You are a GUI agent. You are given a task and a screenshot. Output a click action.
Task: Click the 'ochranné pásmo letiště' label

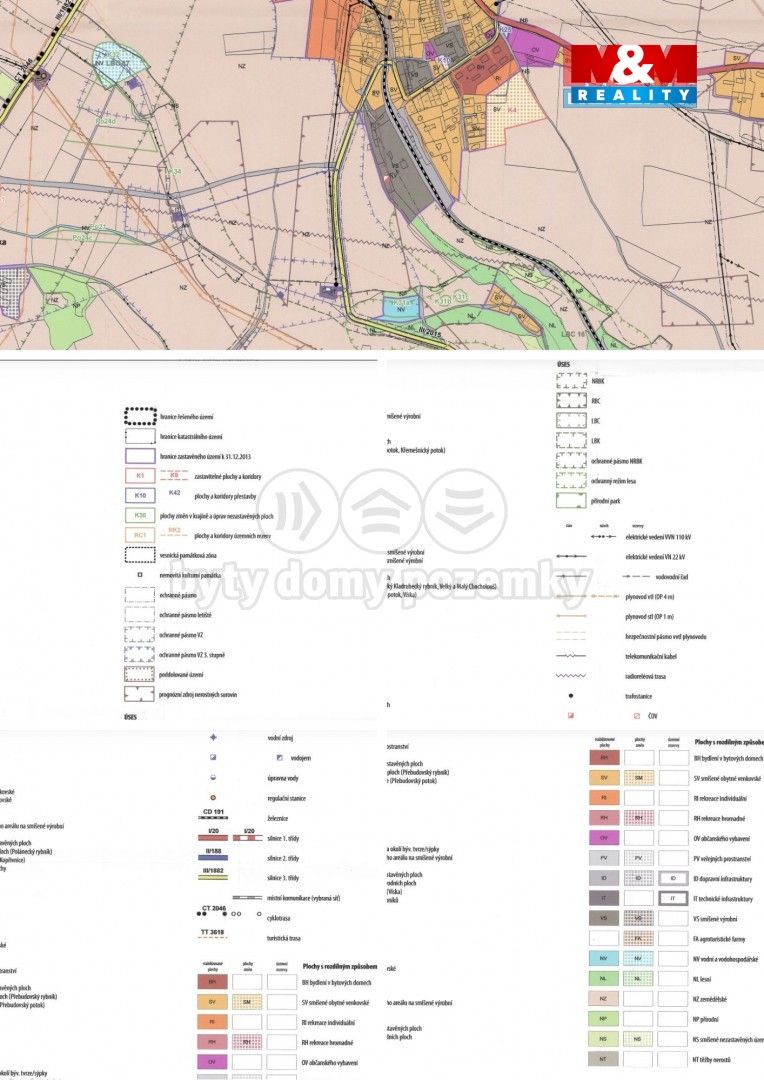tap(185, 615)
